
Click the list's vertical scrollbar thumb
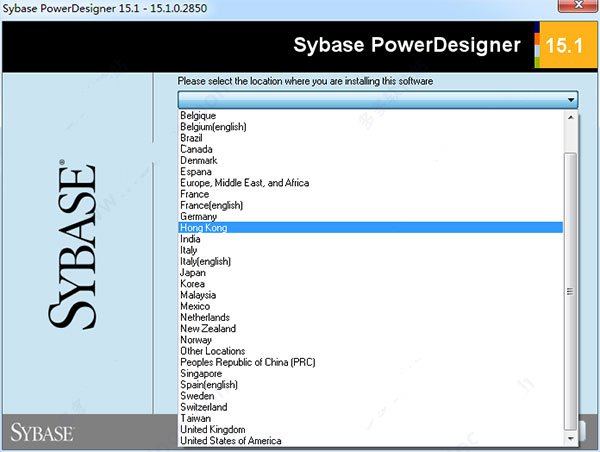(571, 292)
